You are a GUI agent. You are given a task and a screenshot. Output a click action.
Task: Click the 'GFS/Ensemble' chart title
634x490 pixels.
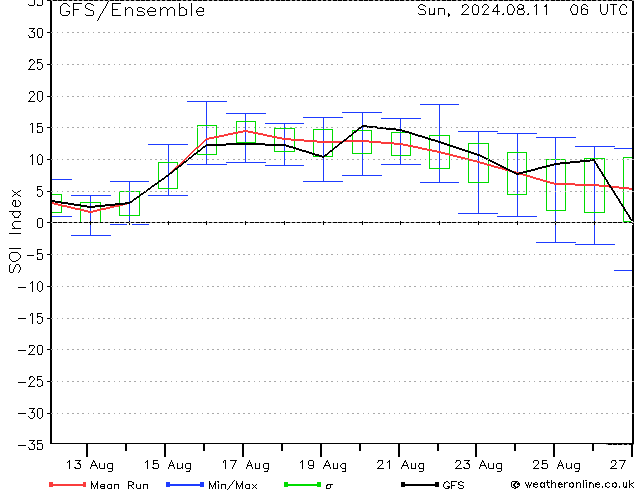coord(132,10)
